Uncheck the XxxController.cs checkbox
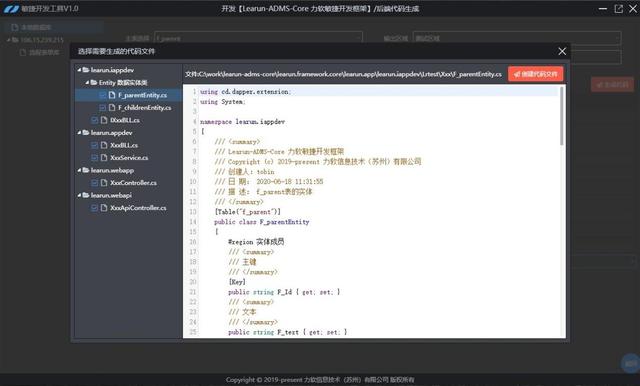The height and width of the screenshot is (386, 640). point(94,183)
